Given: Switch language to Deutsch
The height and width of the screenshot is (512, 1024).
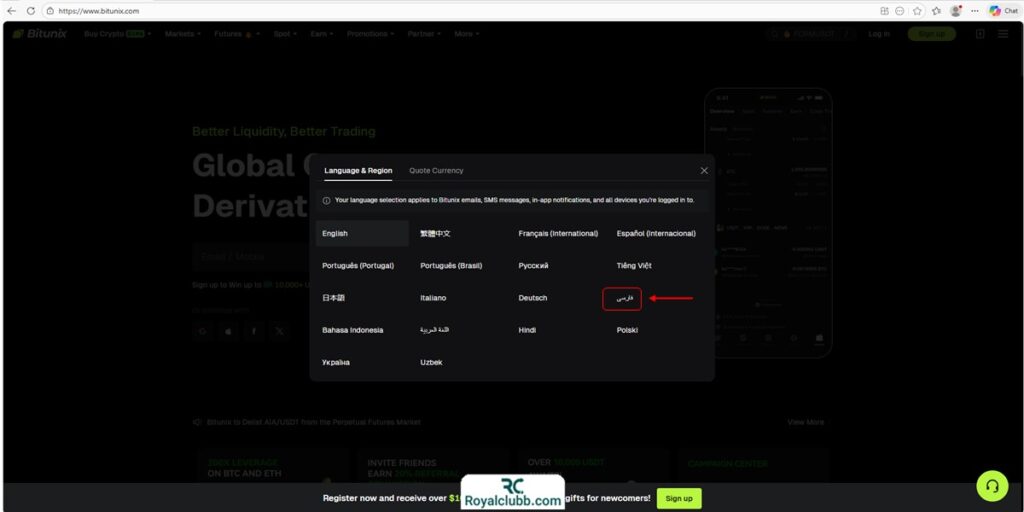Looking at the screenshot, I should click(532, 298).
